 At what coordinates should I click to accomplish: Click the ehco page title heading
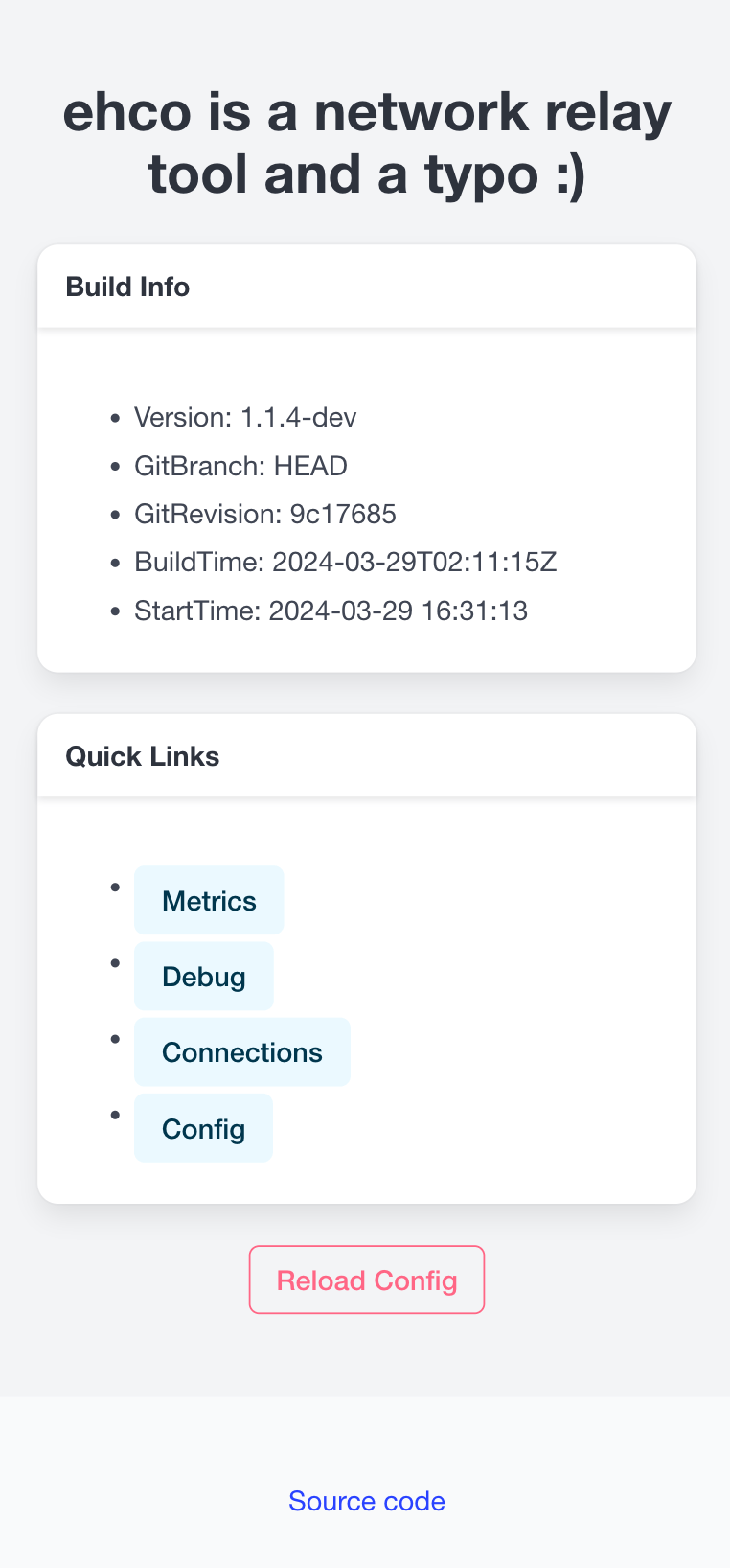pyautogui.click(x=367, y=143)
